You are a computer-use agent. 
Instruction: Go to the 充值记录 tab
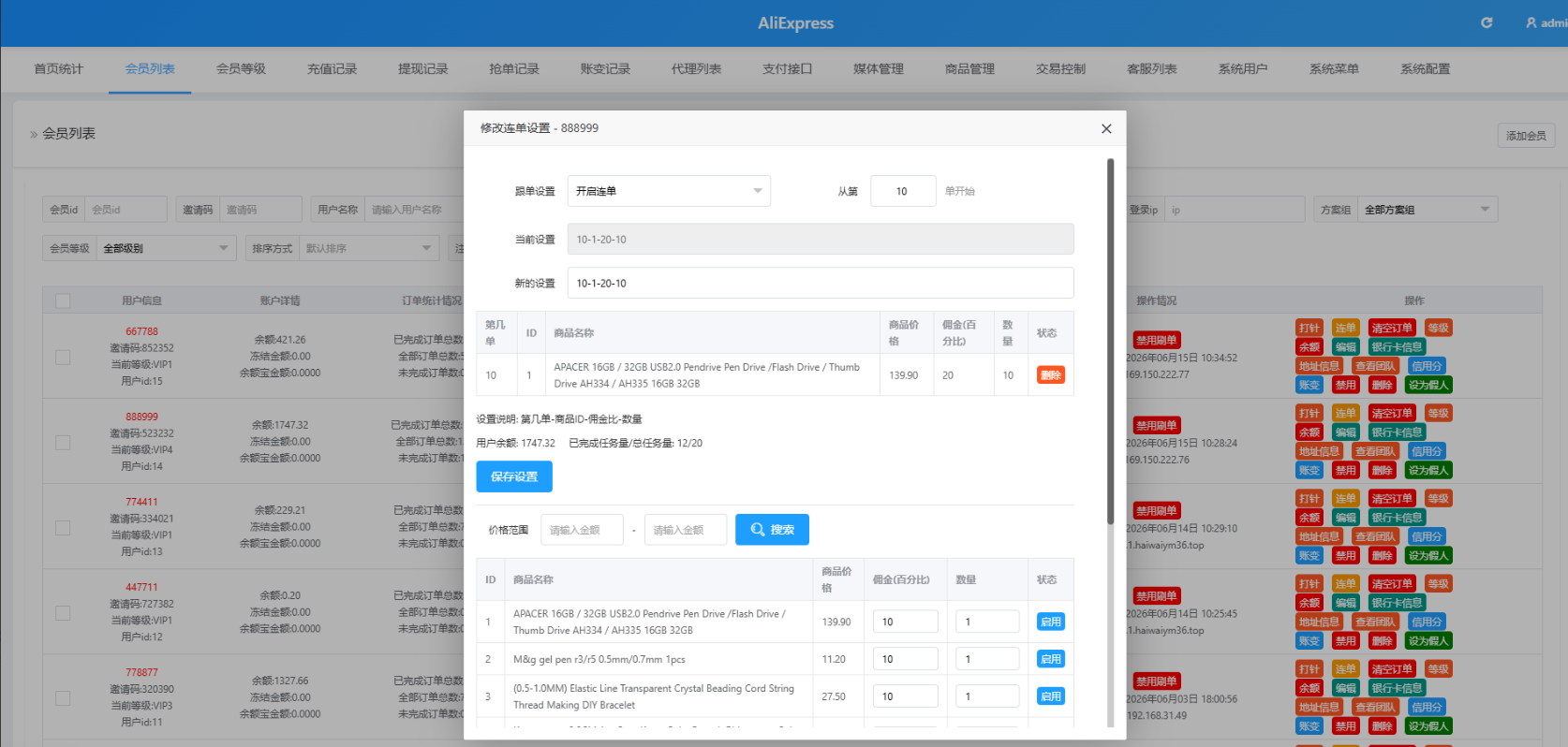tap(332, 69)
